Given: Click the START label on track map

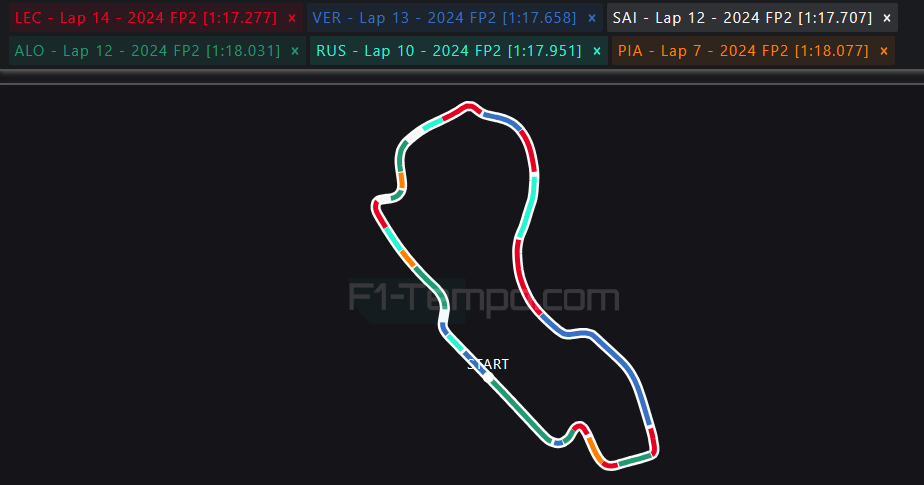Looking at the screenshot, I should coord(488,364).
